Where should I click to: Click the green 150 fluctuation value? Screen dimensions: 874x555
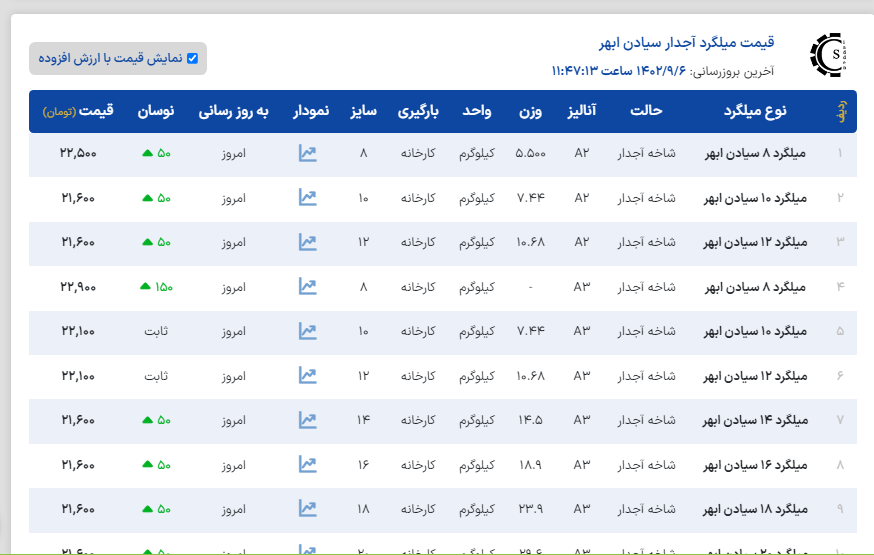click(x=157, y=287)
